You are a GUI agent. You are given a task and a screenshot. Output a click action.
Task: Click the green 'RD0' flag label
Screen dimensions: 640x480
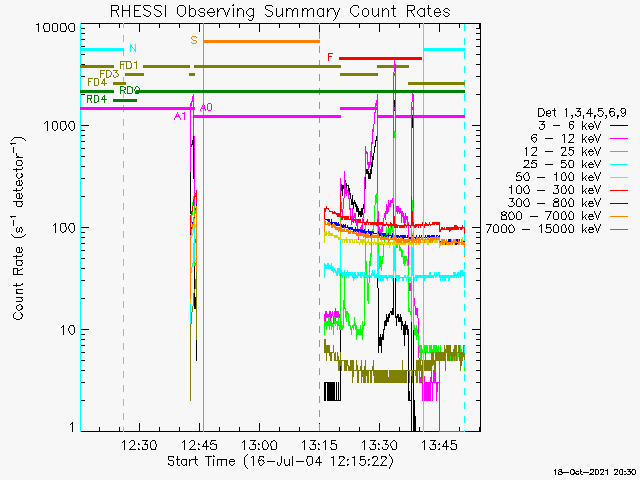130,90
